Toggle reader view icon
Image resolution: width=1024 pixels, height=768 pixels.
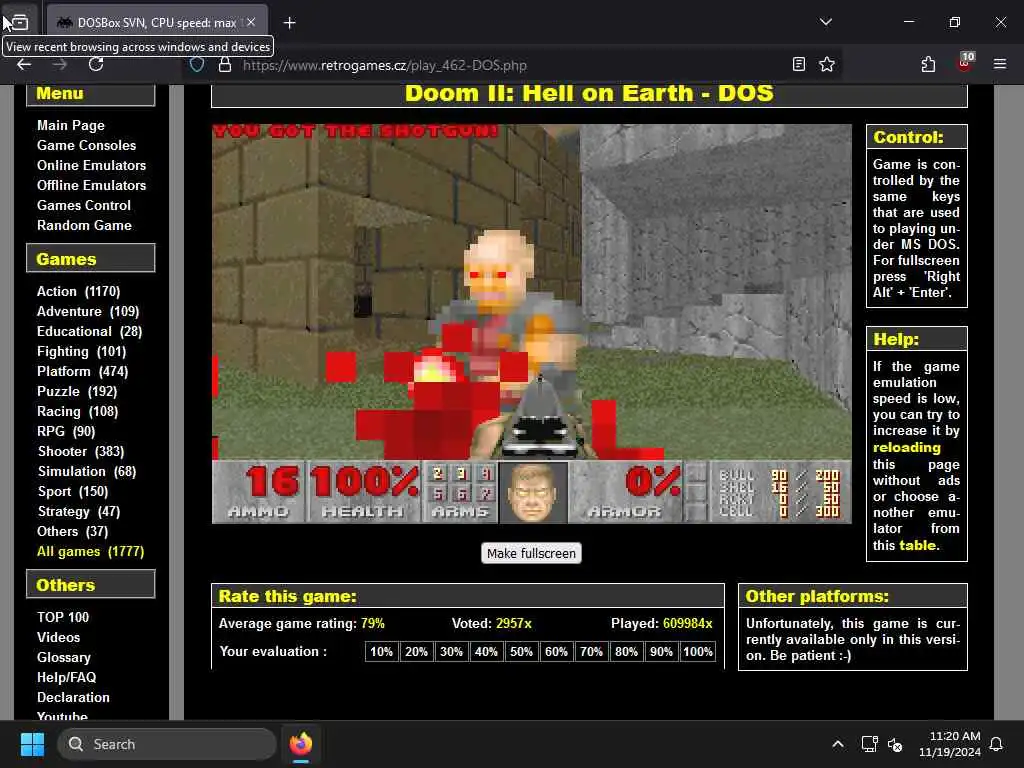tap(799, 64)
